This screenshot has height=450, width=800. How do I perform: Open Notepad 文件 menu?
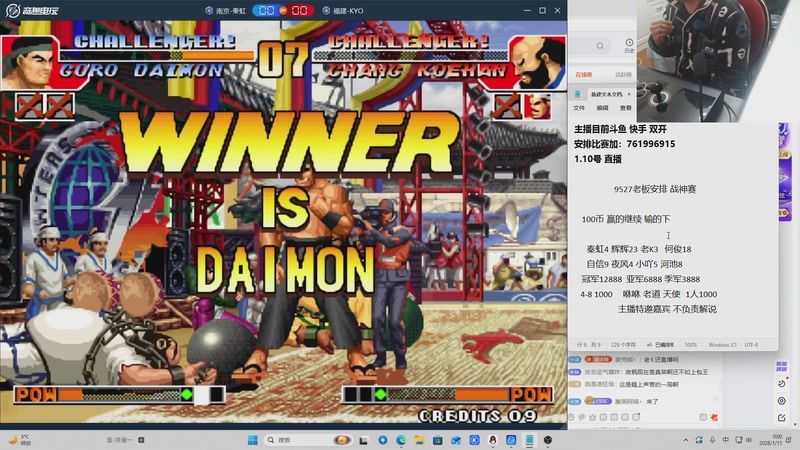click(x=579, y=108)
